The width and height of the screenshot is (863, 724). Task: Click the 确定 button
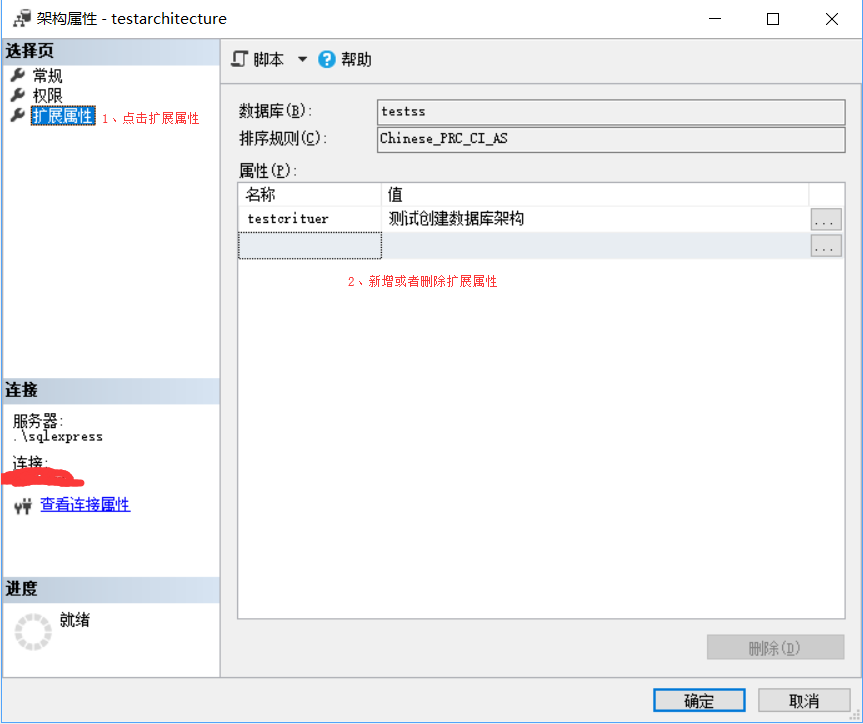tap(699, 701)
